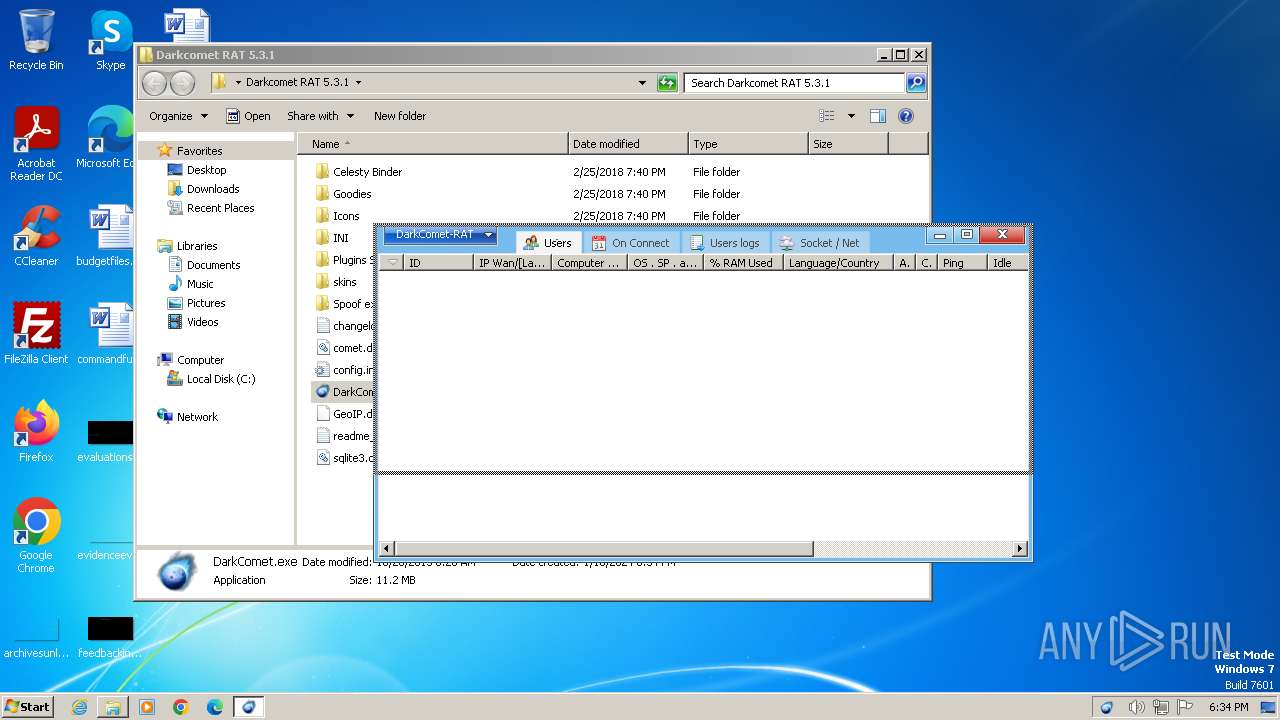
Task: Open the Share with menu
Action: [320, 116]
